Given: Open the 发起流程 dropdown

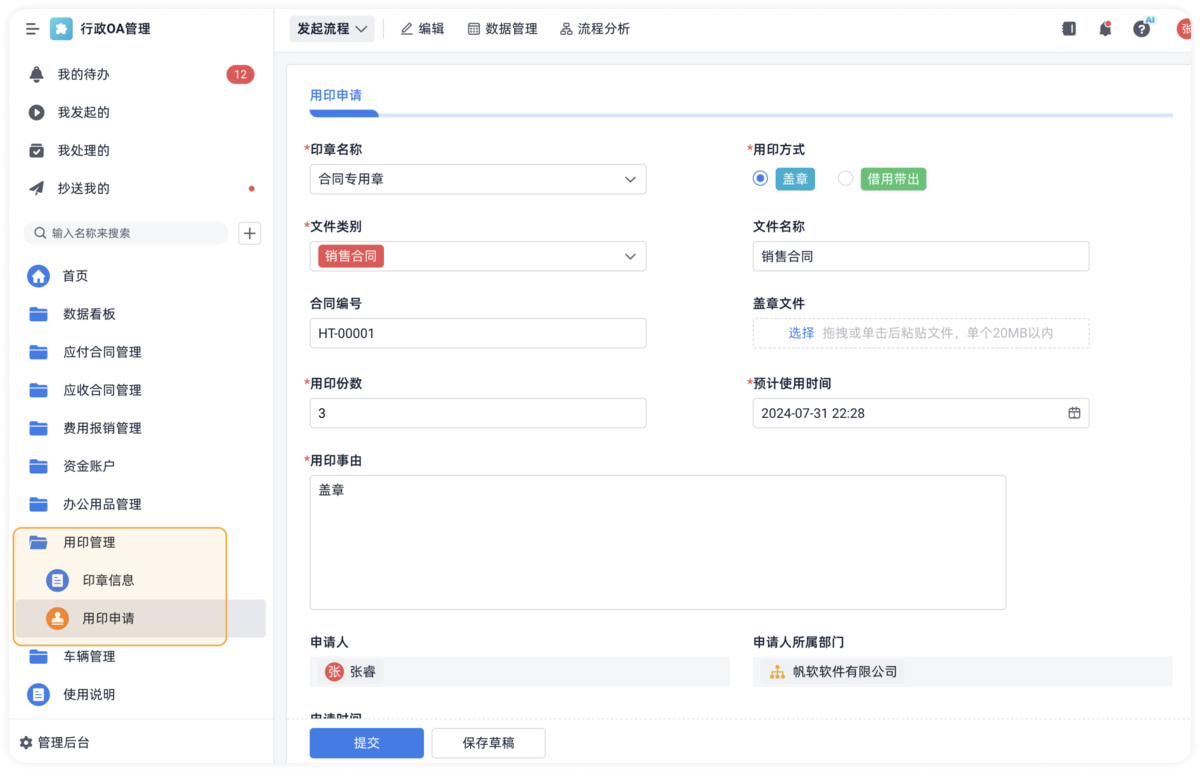Looking at the screenshot, I should (332, 29).
